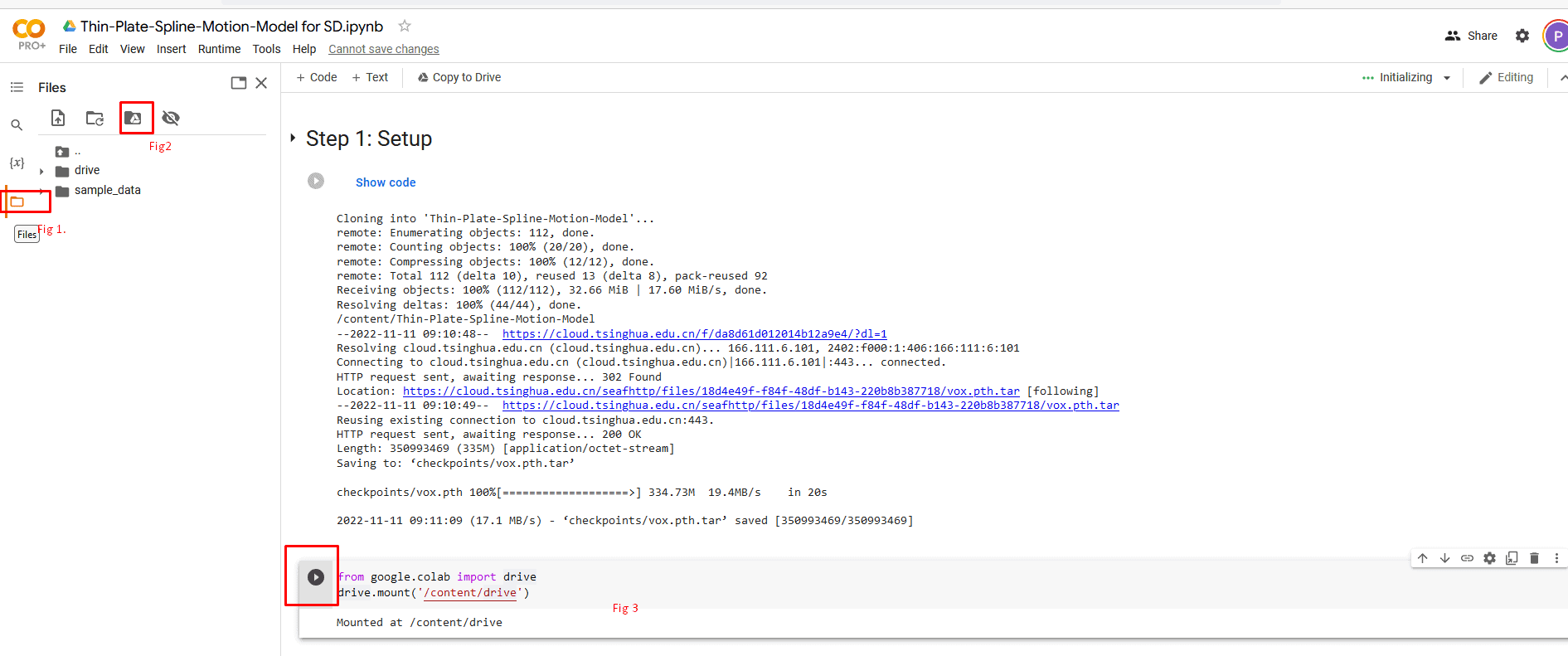Move the cell up with arrow

1422,558
